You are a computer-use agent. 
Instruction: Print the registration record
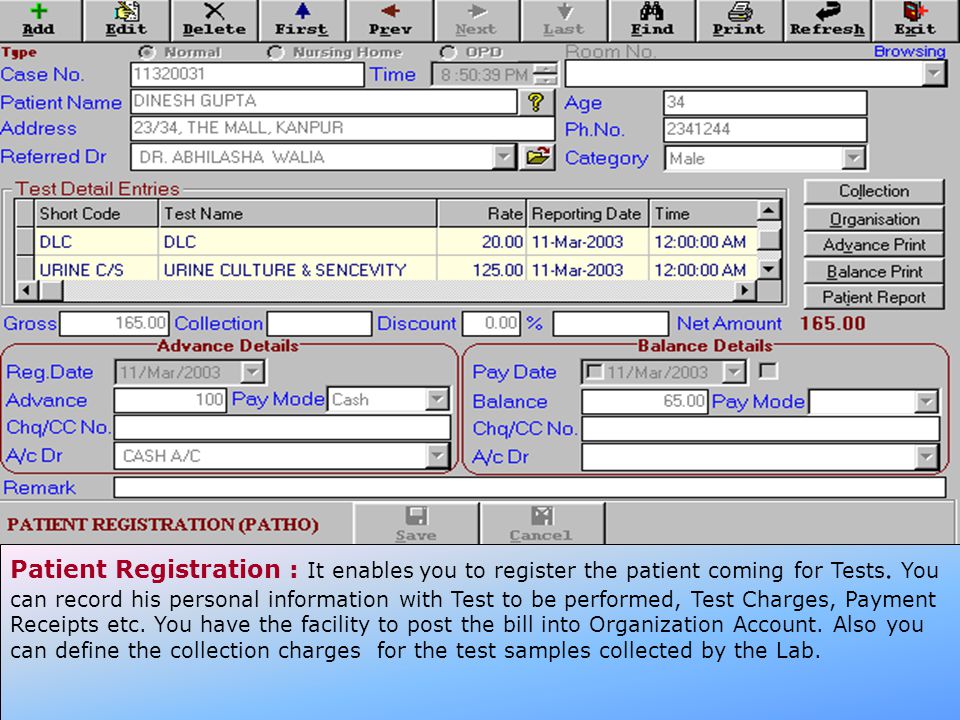pyautogui.click(x=739, y=20)
